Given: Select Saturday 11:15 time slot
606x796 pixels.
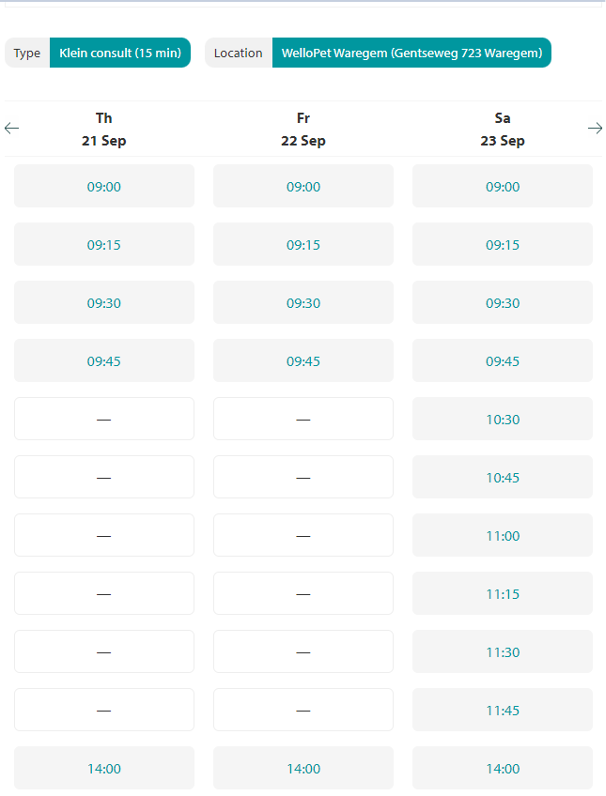Looking at the screenshot, I should coord(502,593).
